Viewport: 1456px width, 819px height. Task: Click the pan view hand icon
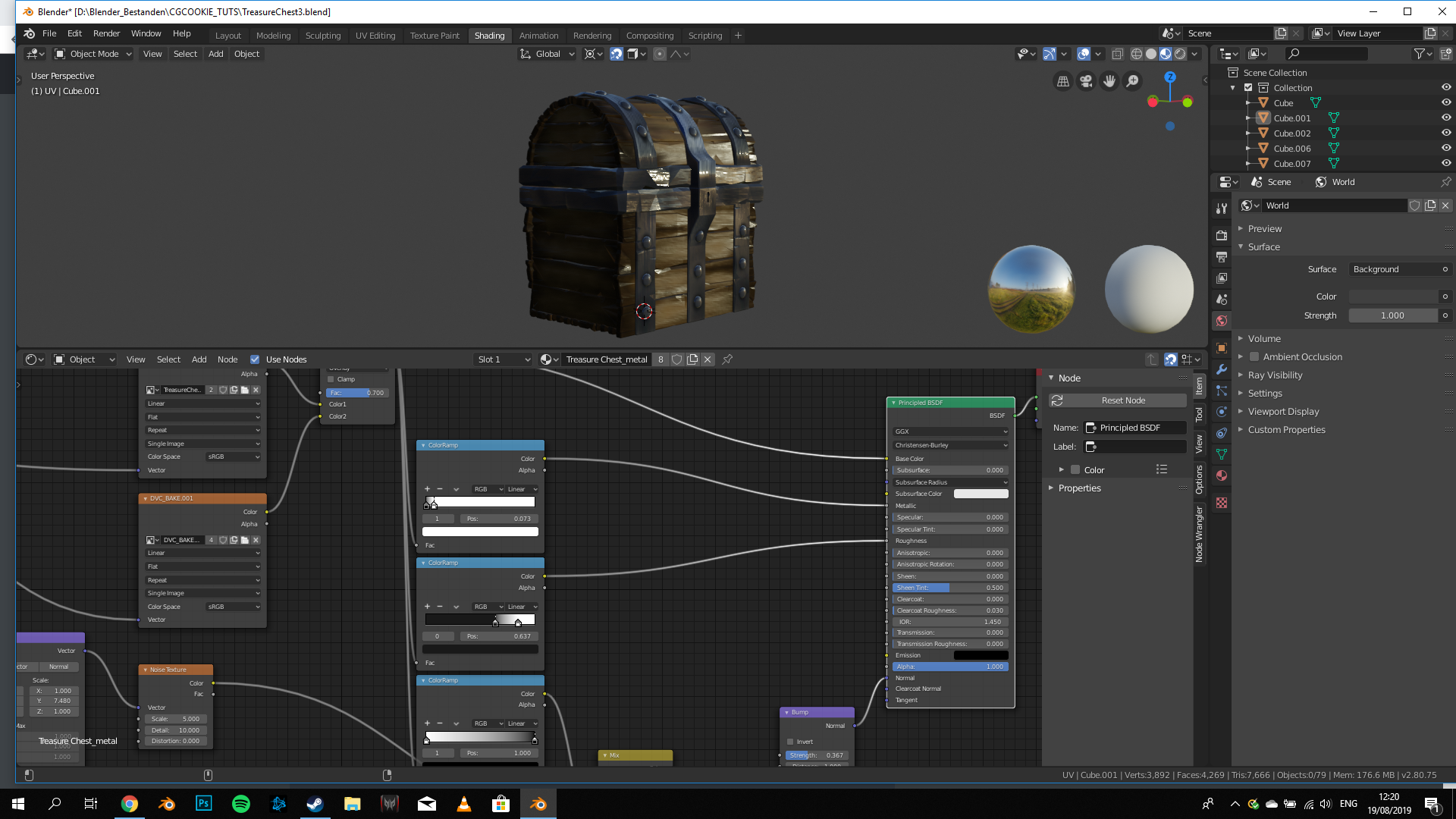tap(1109, 81)
